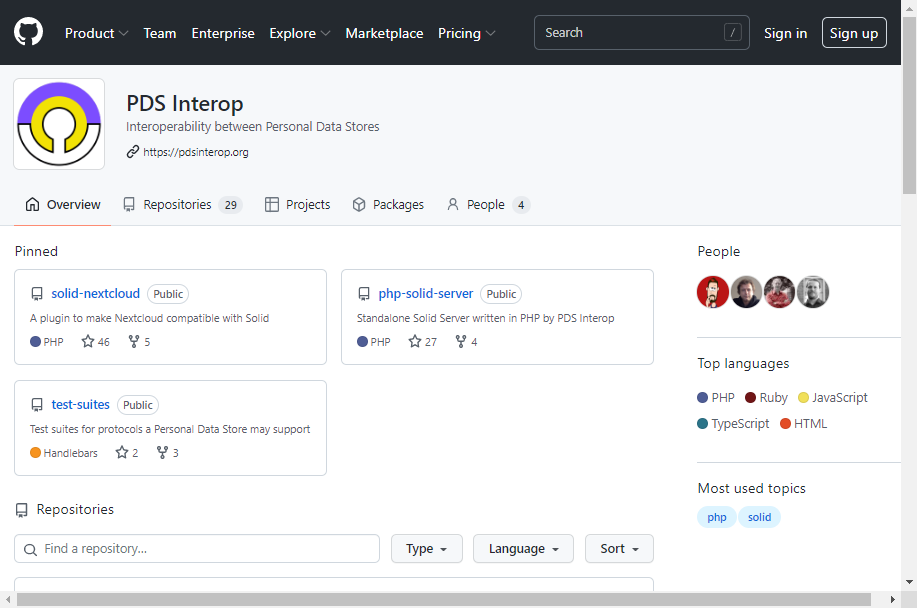Open Marketplace in the top navigation
917x608 pixels.
tap(384, 33)
